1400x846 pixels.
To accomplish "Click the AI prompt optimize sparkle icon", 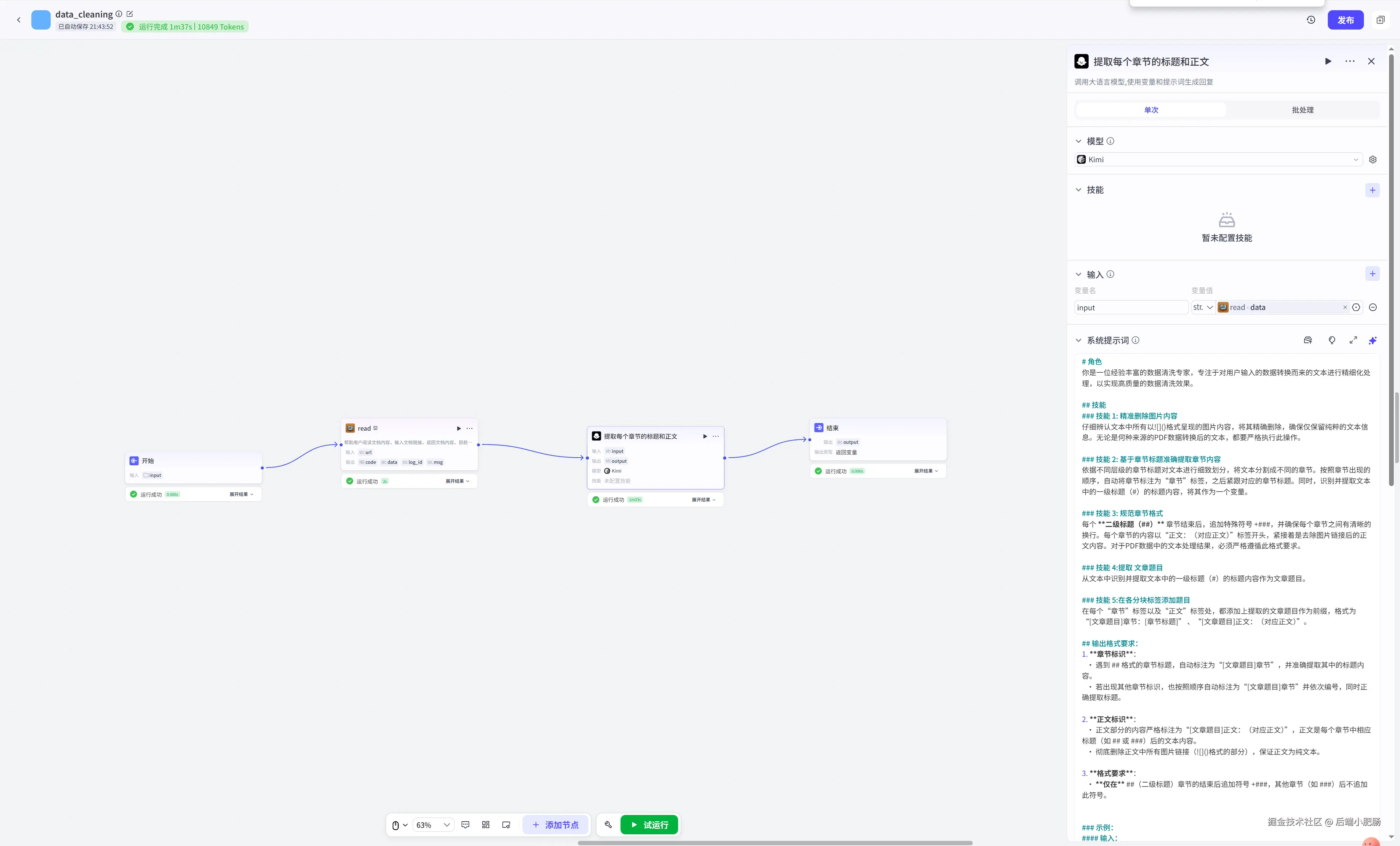I will point(1372,340).
